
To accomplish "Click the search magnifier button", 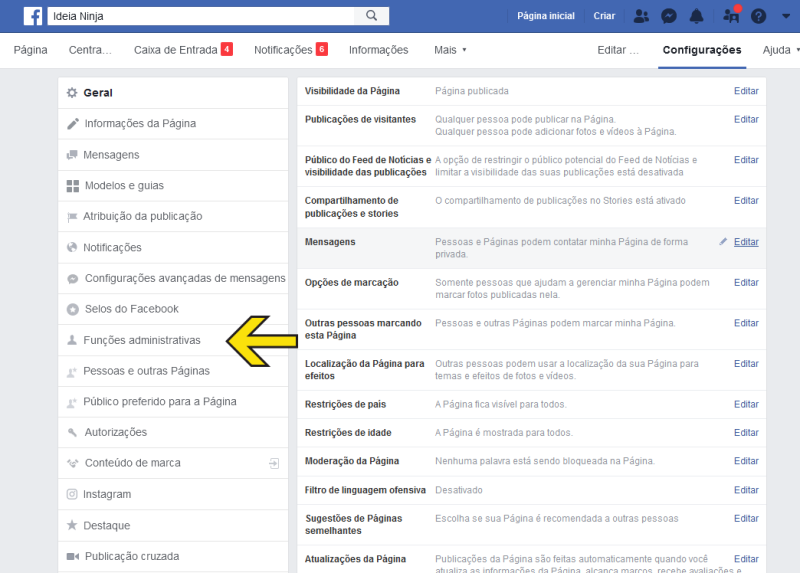I will point(371,16).
